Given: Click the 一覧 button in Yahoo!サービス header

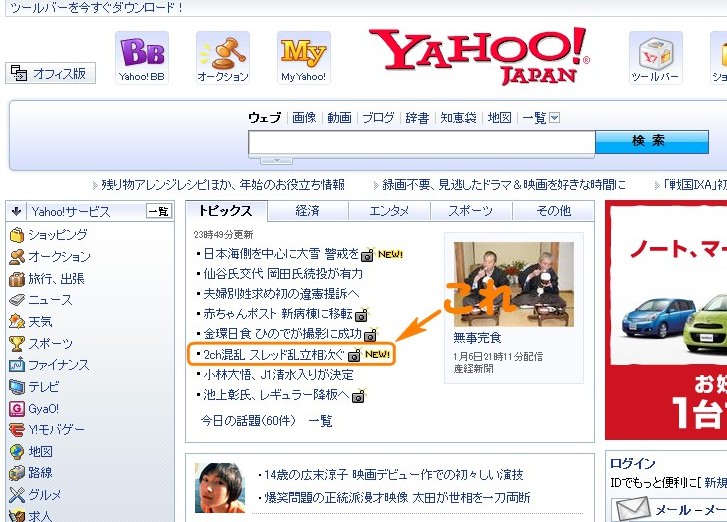Looking at the screenshot, I should [x=159, y=212].
